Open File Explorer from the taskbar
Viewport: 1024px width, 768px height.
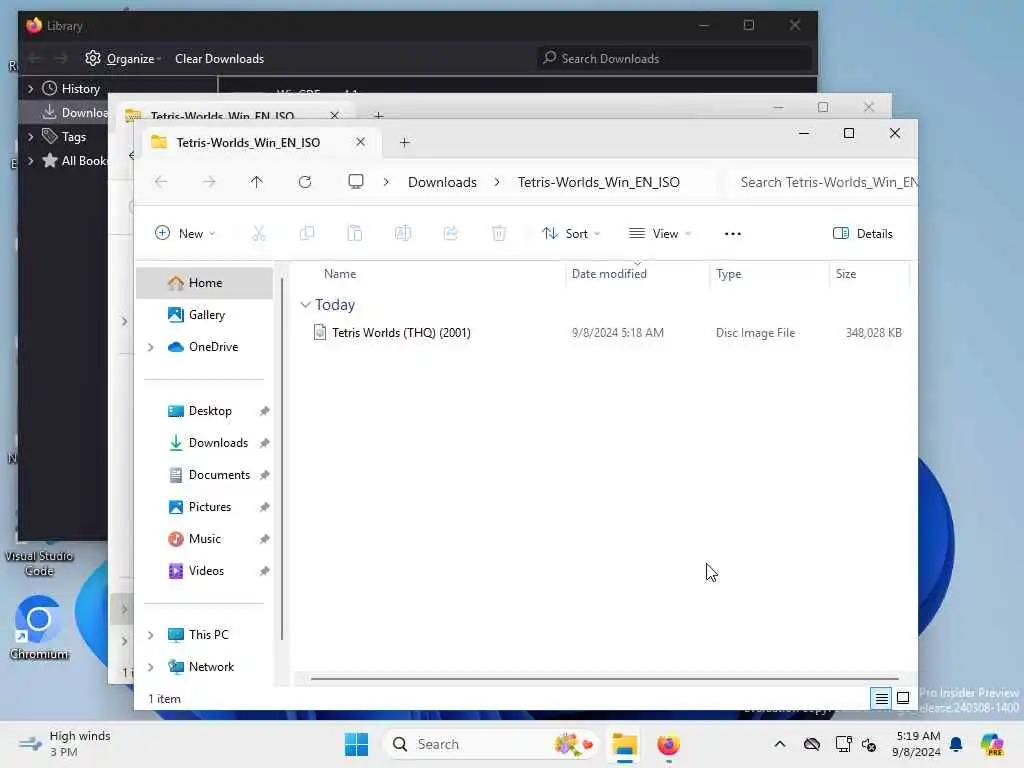[x=624, y=744]
